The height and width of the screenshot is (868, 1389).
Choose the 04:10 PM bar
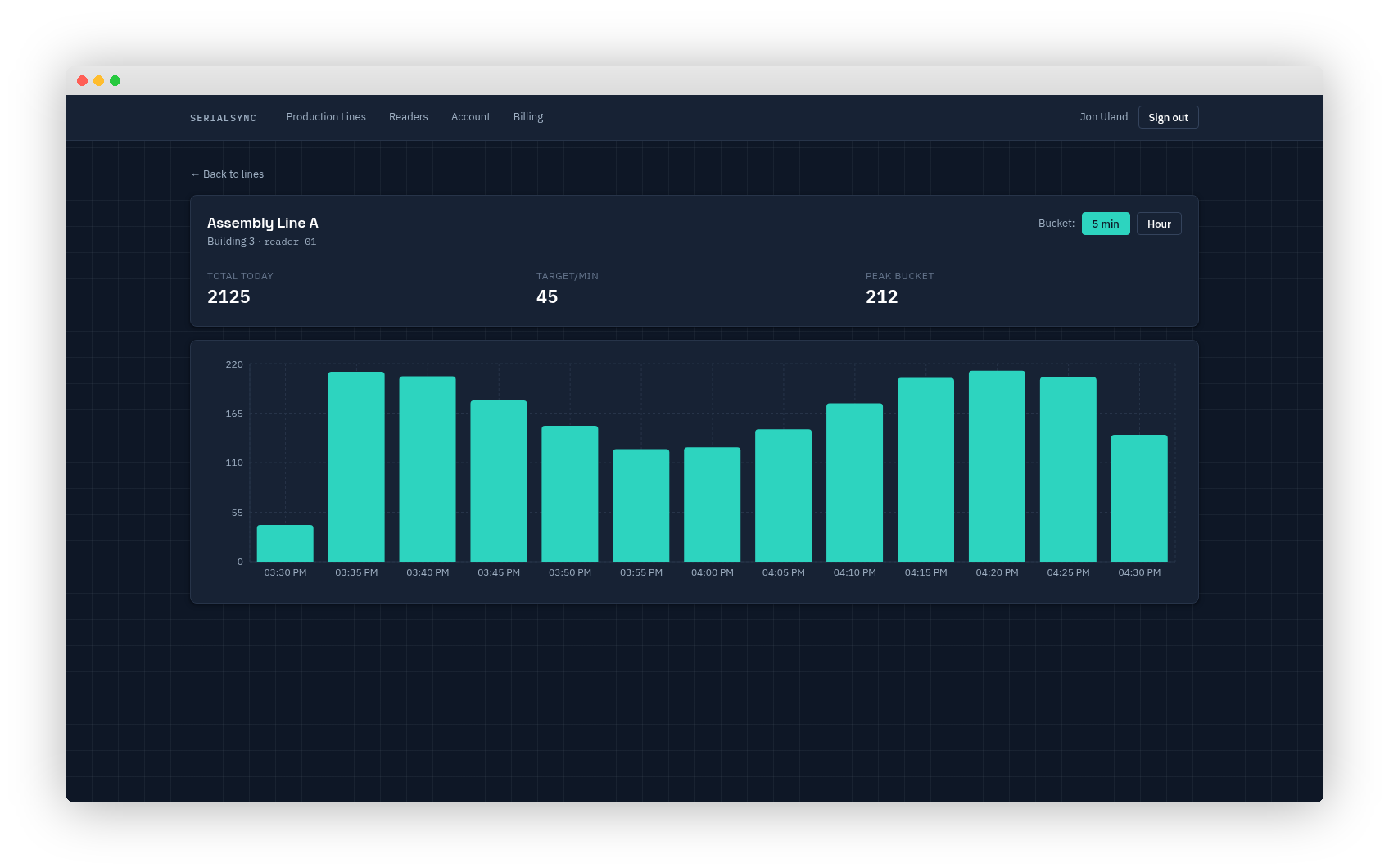855,482
